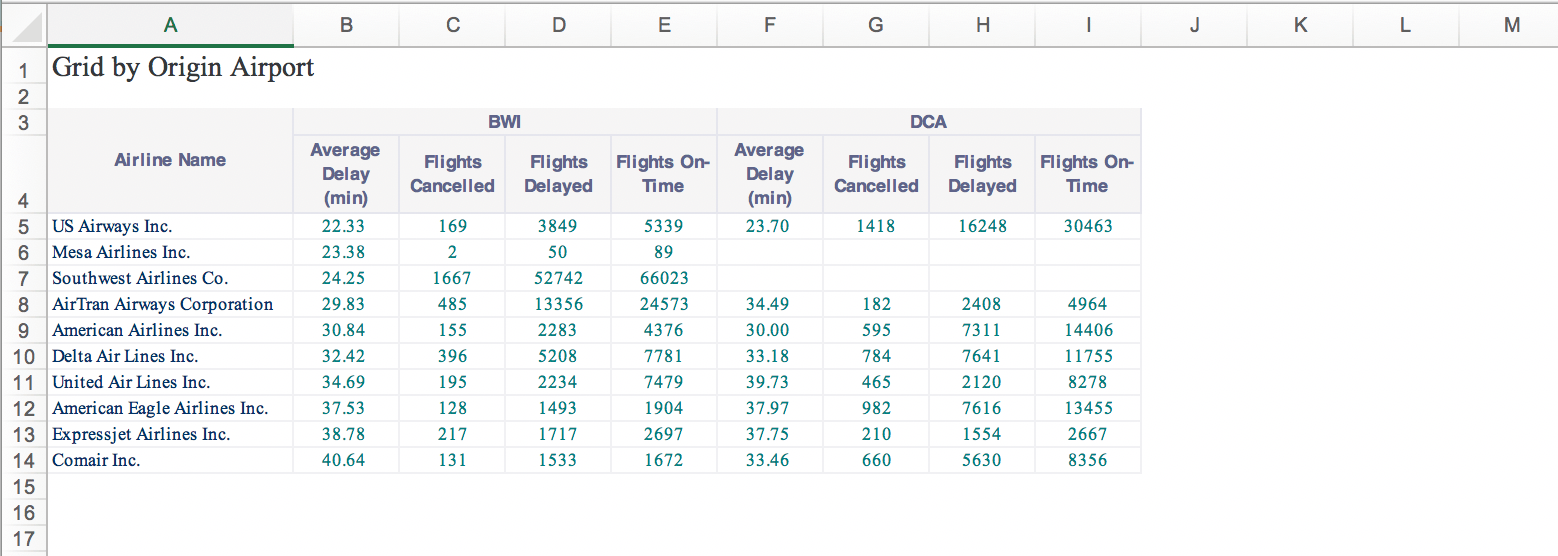Select cell containing 52742
The width and height of the screenshot is (1558, 556).
pyautogui.click(x=558, y=278)
